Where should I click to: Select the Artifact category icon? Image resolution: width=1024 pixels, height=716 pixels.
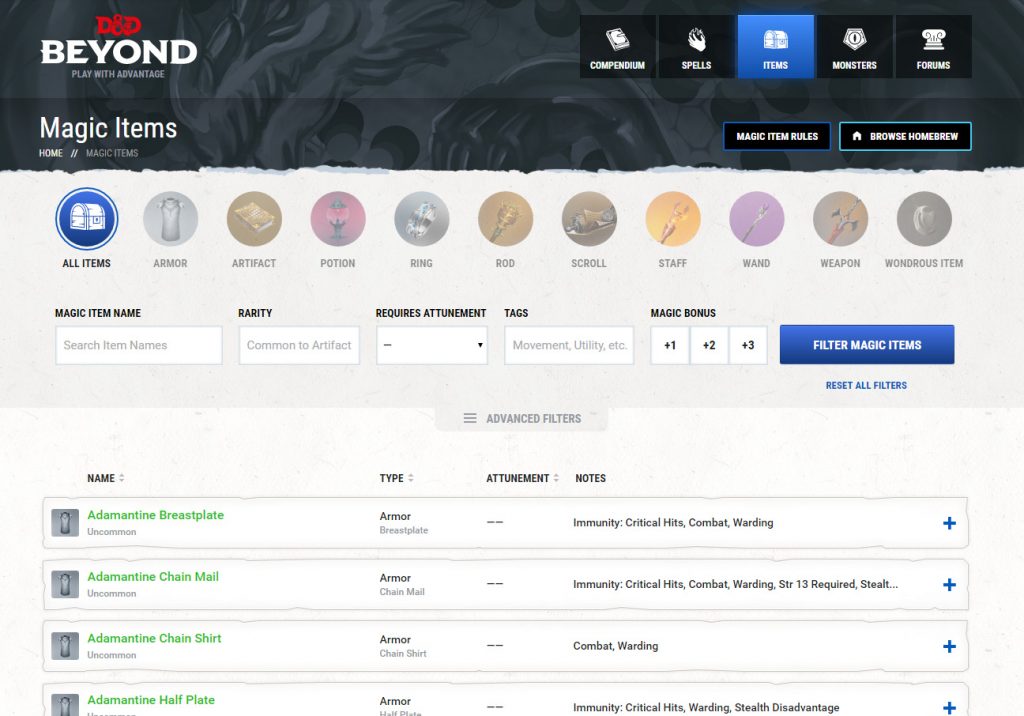click(254, 220)
